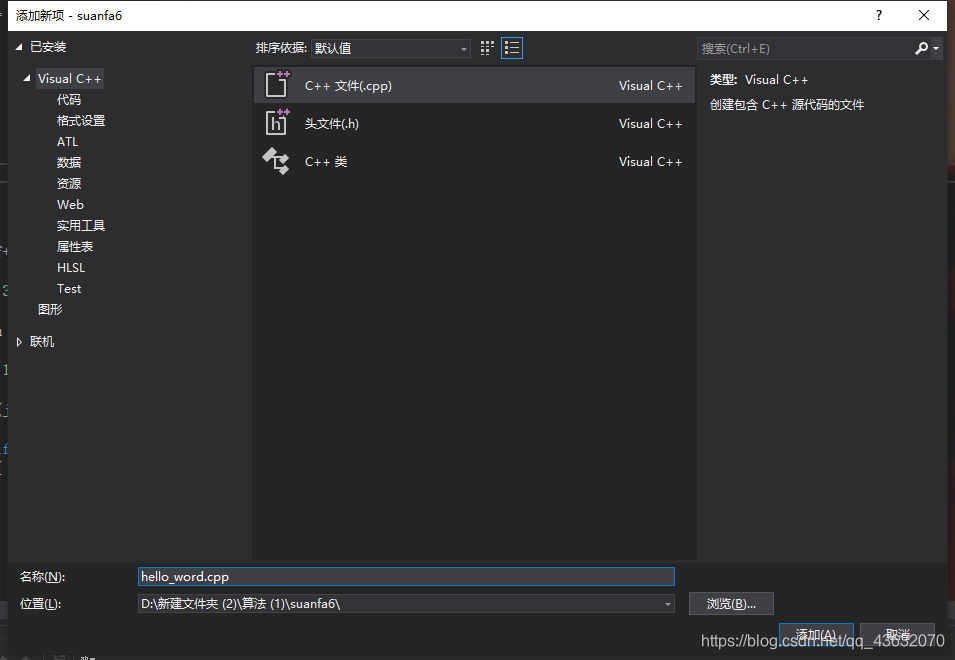
Task: Collapse the Visual C++ tree node
Action: pyautogui.click(x=27, y=79)
